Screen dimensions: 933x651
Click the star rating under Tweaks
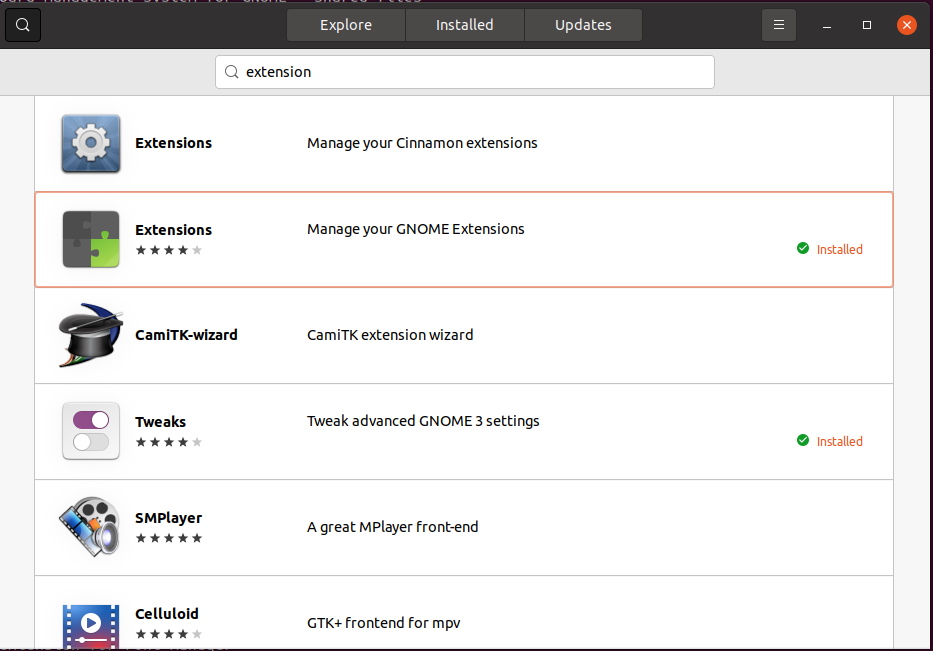click(169, 442)
